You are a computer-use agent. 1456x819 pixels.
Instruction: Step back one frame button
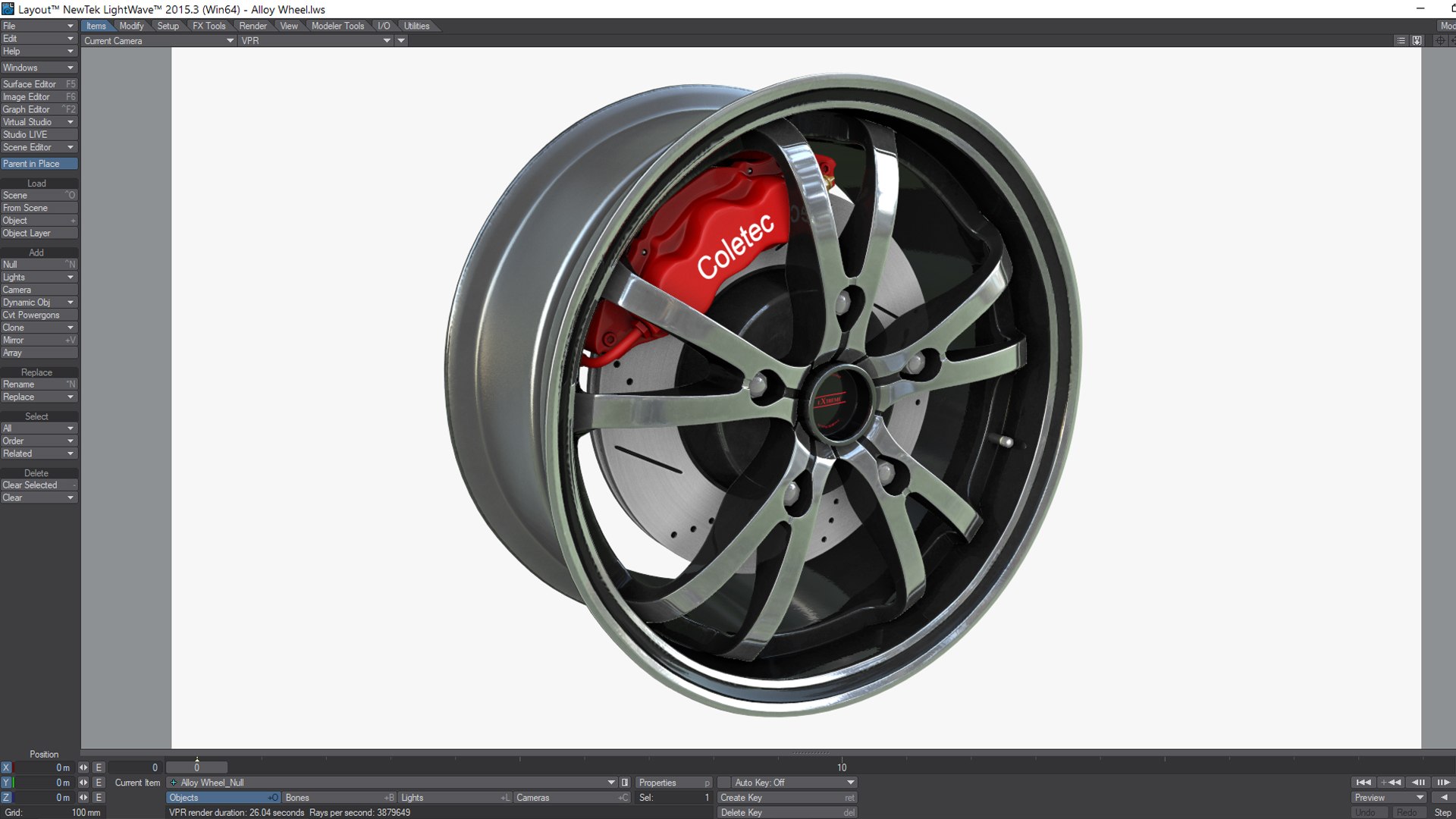click(1417, 783)
